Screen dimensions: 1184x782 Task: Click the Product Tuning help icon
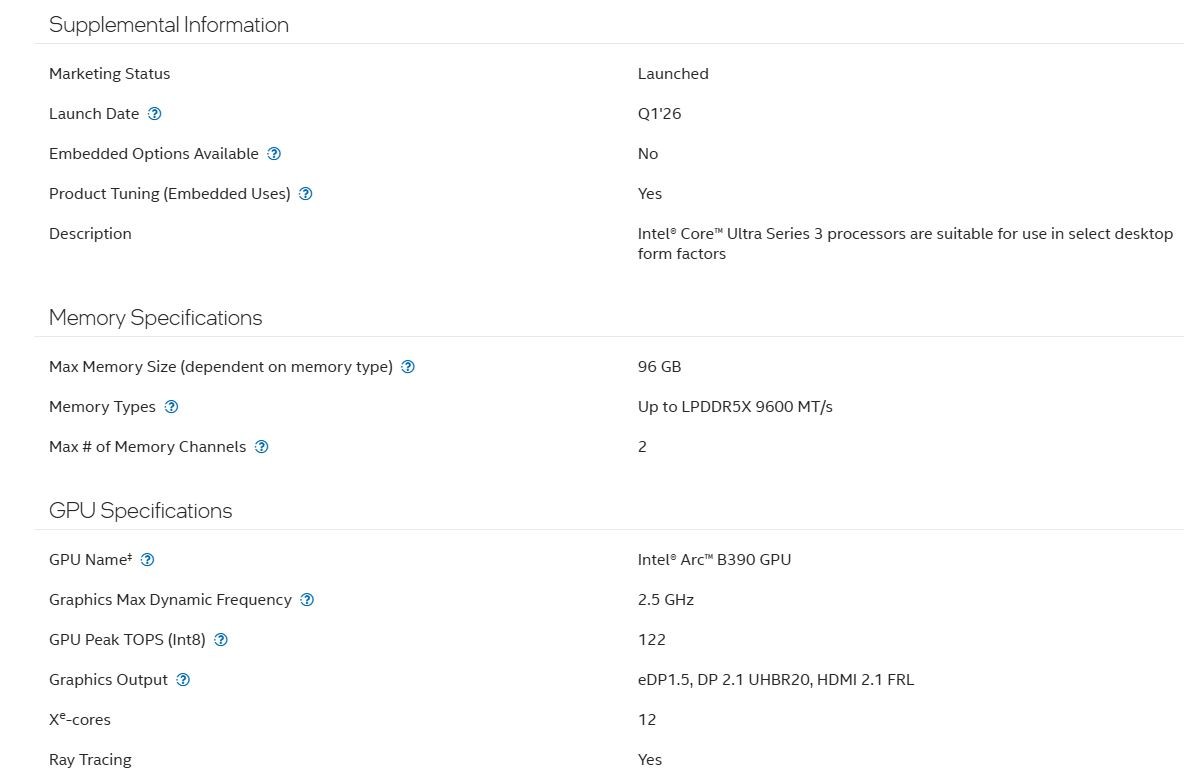click(x=306, y=194)
